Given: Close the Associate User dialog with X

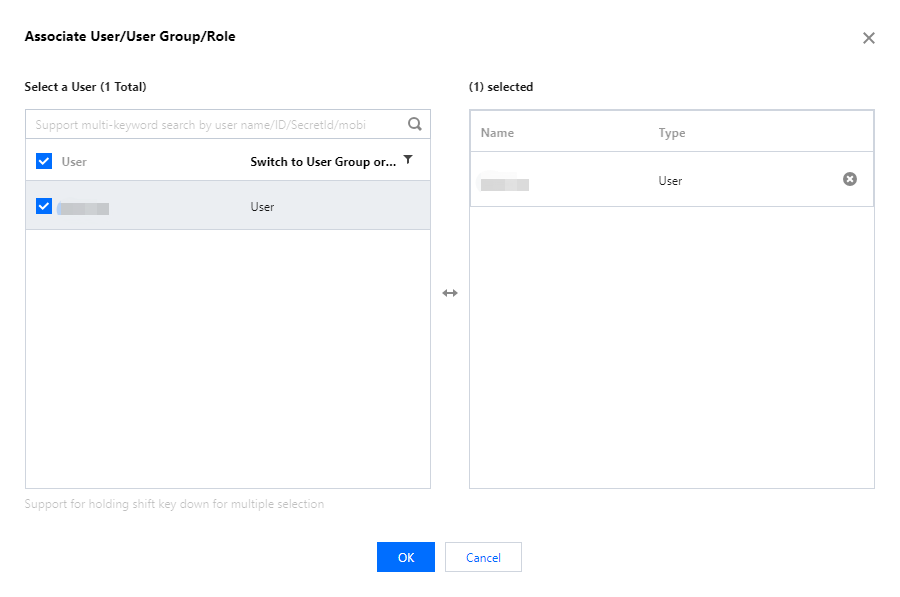Looking at the screenshot, I should coord(868,38).
